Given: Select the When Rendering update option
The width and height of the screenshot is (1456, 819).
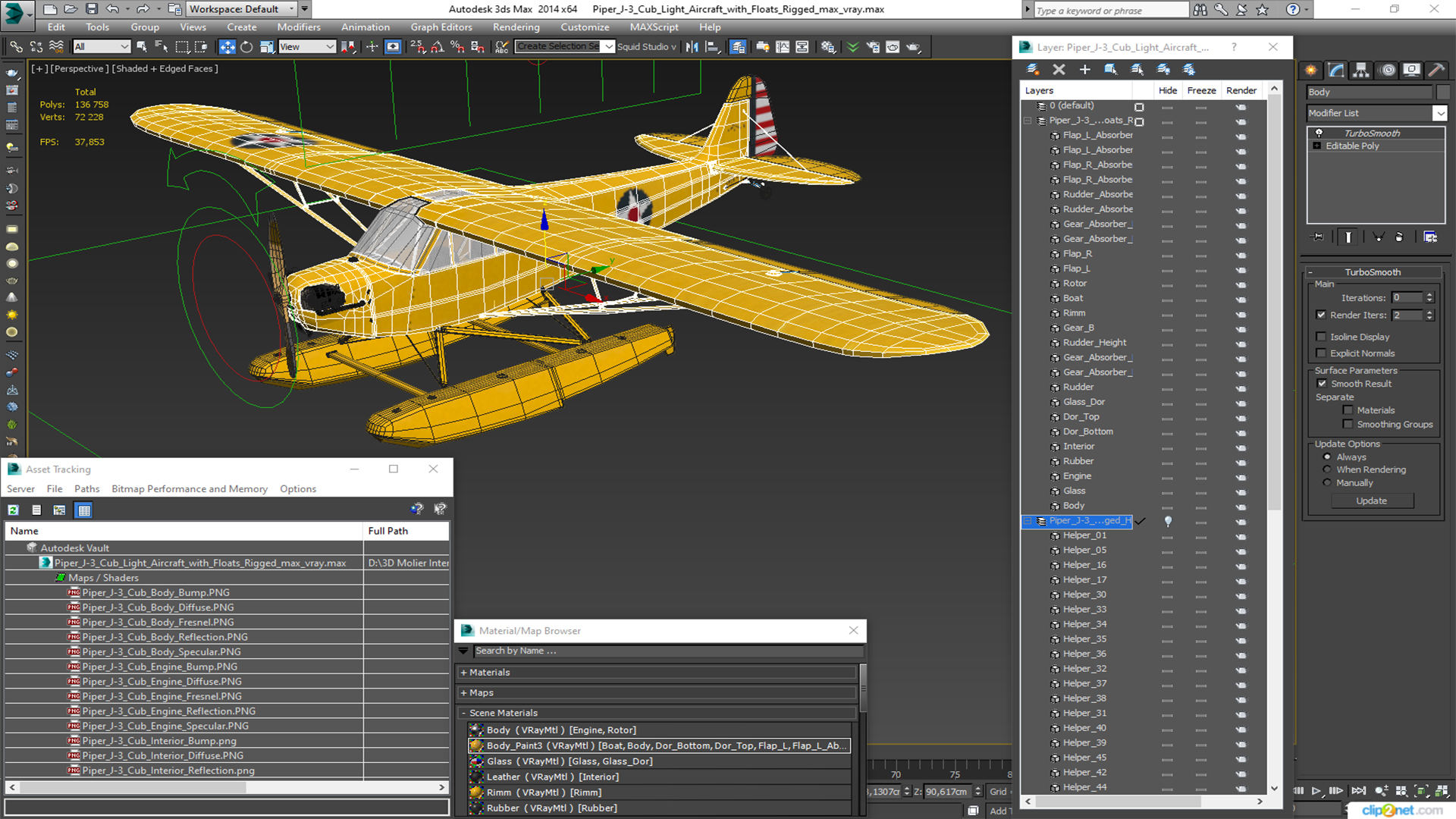Looking at the screenshot, I should tap(1327, 470).
